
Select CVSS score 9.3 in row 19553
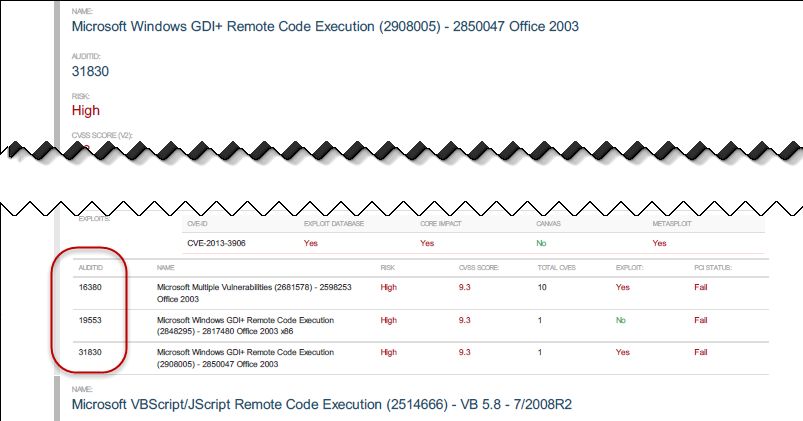(x=464, y=320)
